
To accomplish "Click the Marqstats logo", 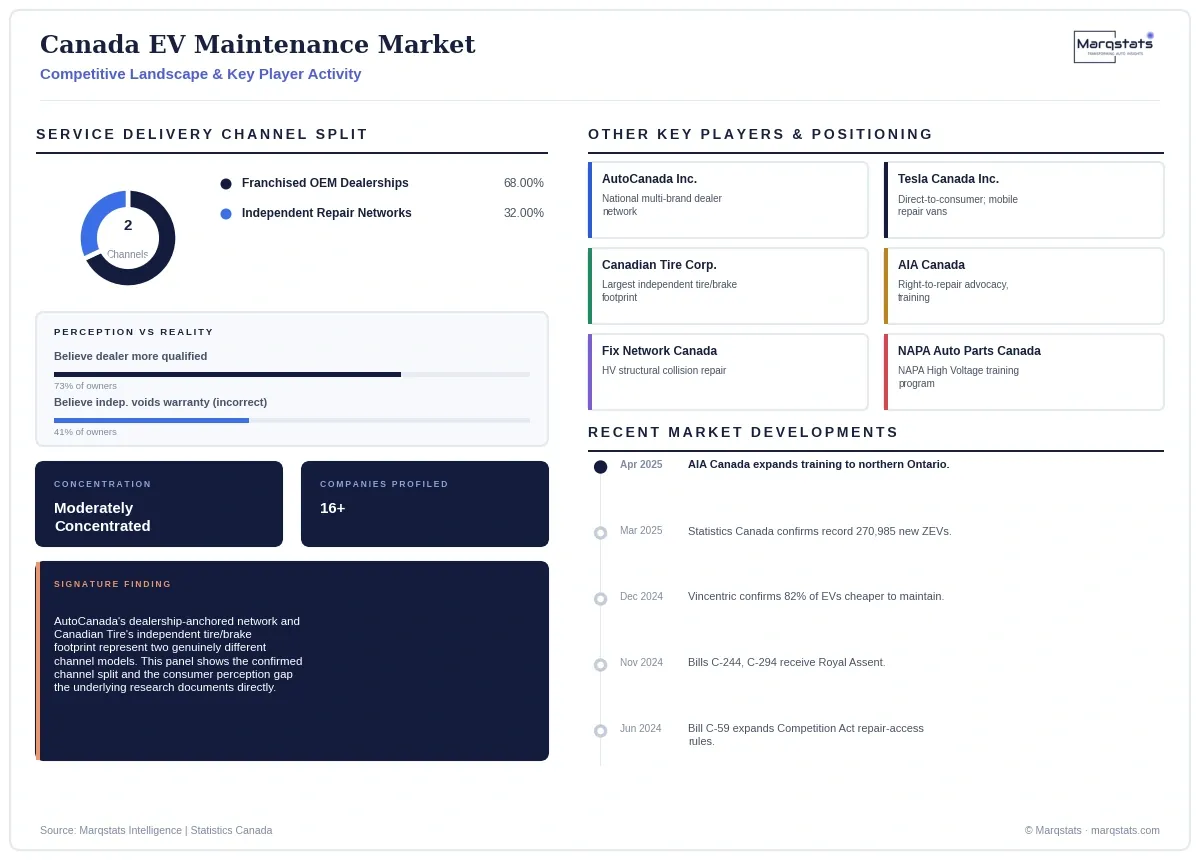I will tap(1114, 46).
